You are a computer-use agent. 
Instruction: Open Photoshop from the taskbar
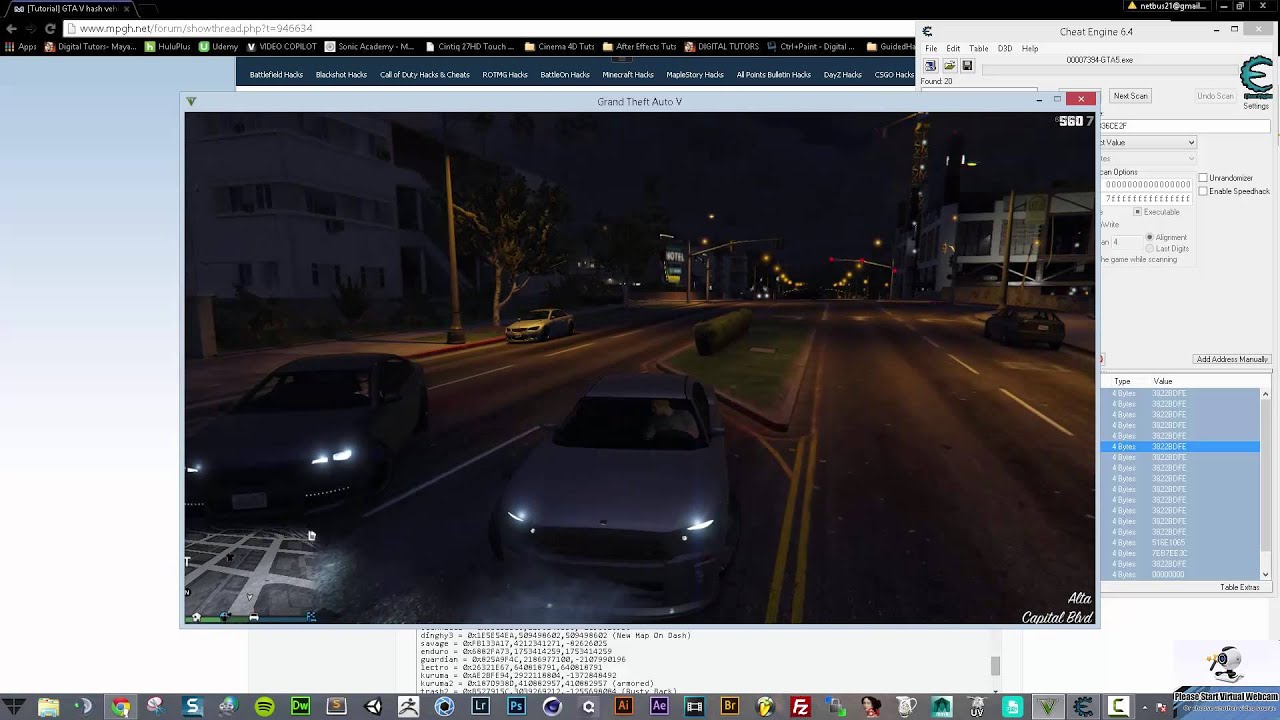[x=516, y=707]
